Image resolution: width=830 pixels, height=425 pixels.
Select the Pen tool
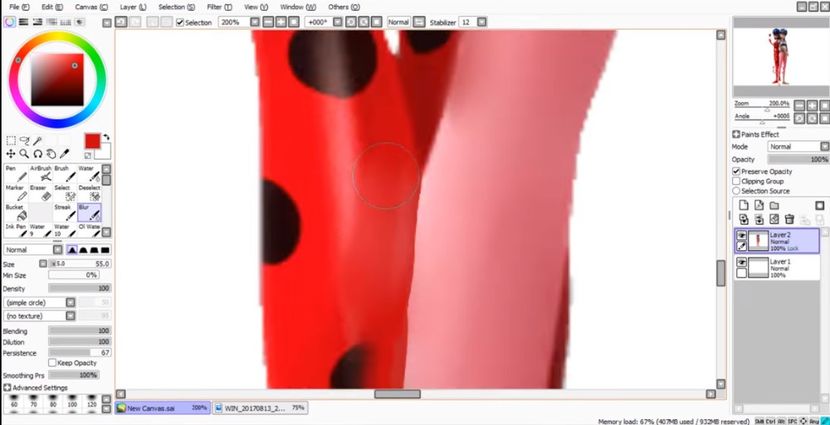(x=16, y=174)
